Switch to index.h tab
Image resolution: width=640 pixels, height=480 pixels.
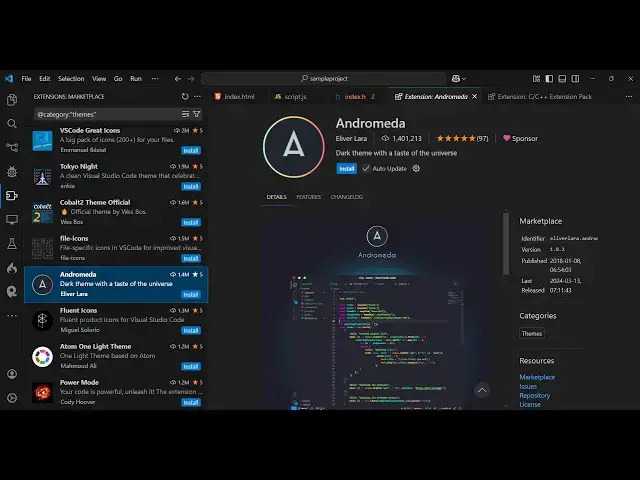pyautogui.click(x=355, y=96)
